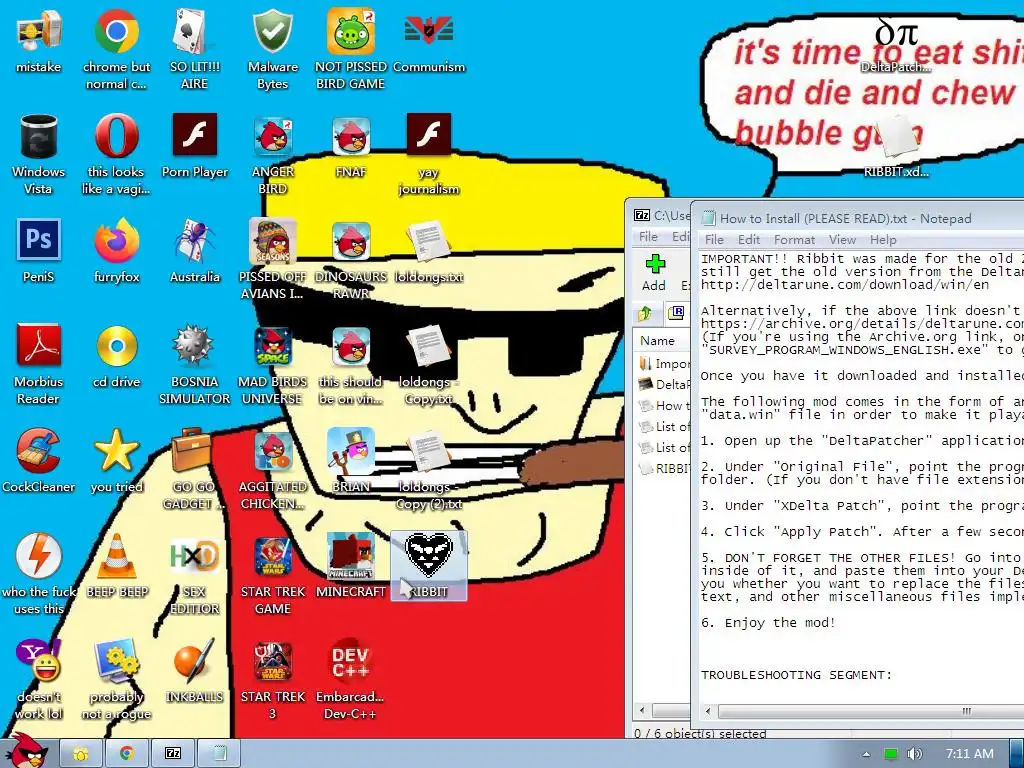
Task: Open Chrome from the taskbar
Action: [x=127, y=754]
